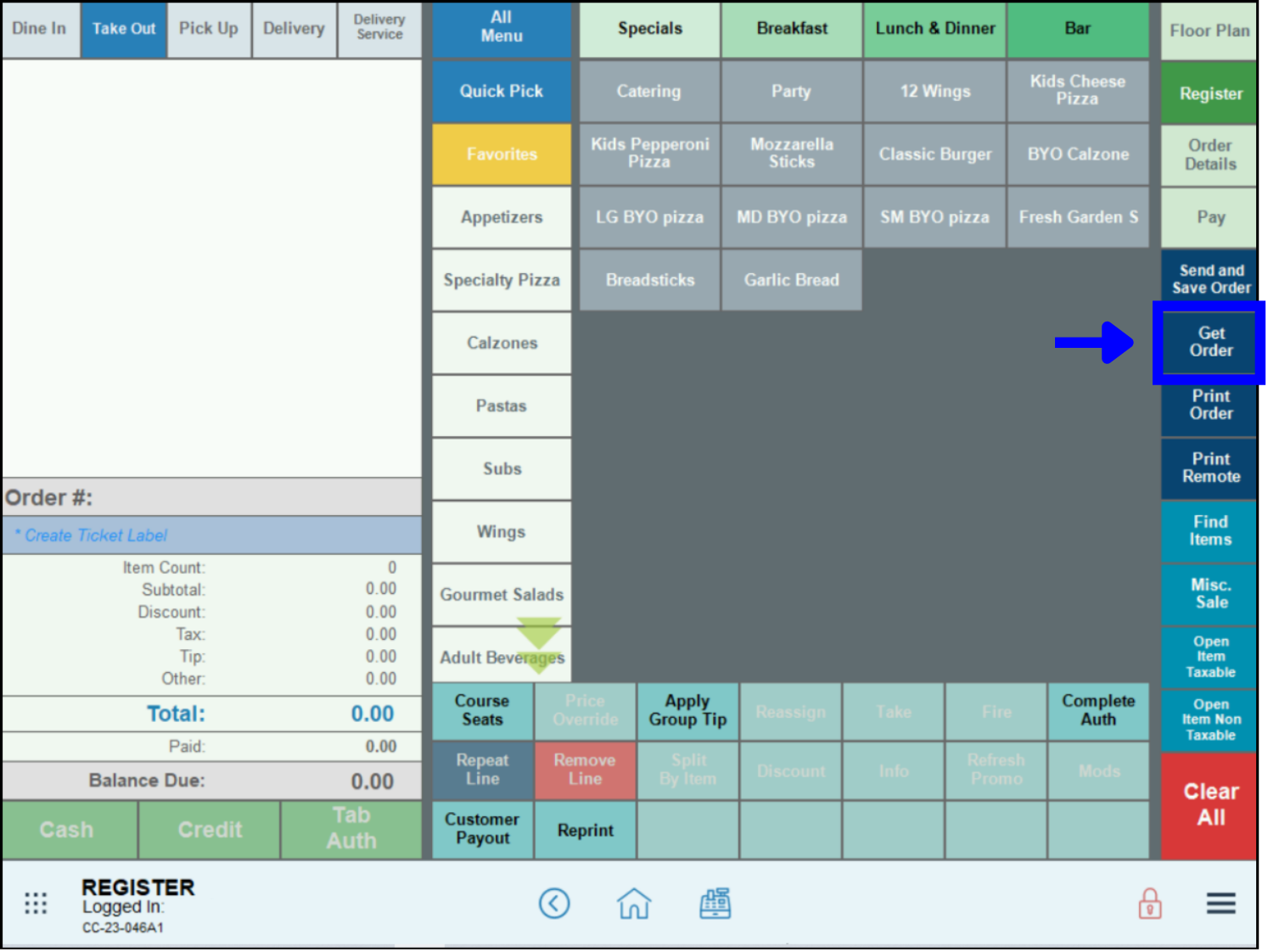1268x952 pixels.
Task: Open the Home icon
Action: tap(634, 904)
